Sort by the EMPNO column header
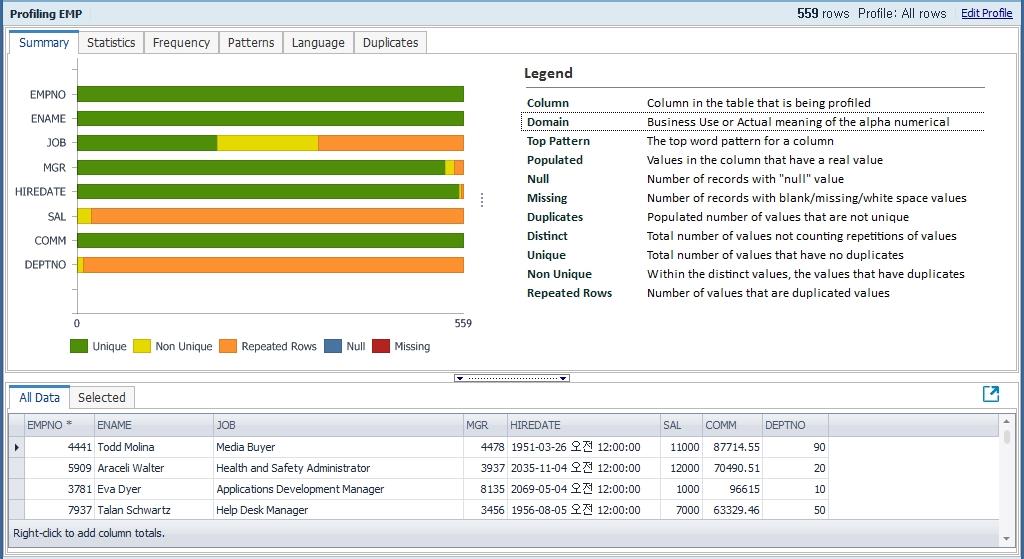The width and height of the screenshot is (1024, 559). click(58, 425)
